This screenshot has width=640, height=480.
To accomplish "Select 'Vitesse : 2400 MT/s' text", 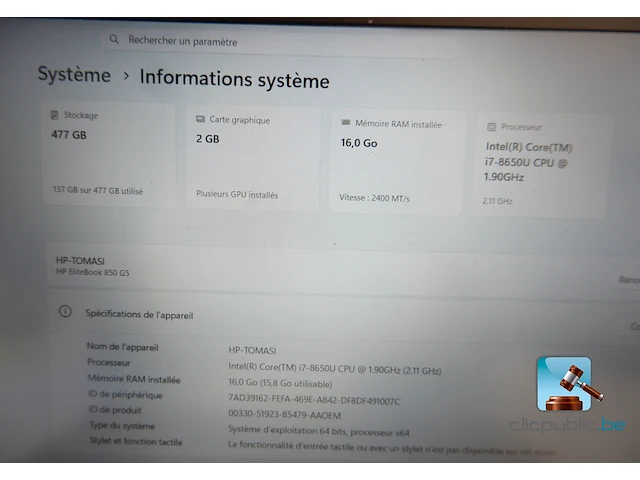I will coord(374,198).
